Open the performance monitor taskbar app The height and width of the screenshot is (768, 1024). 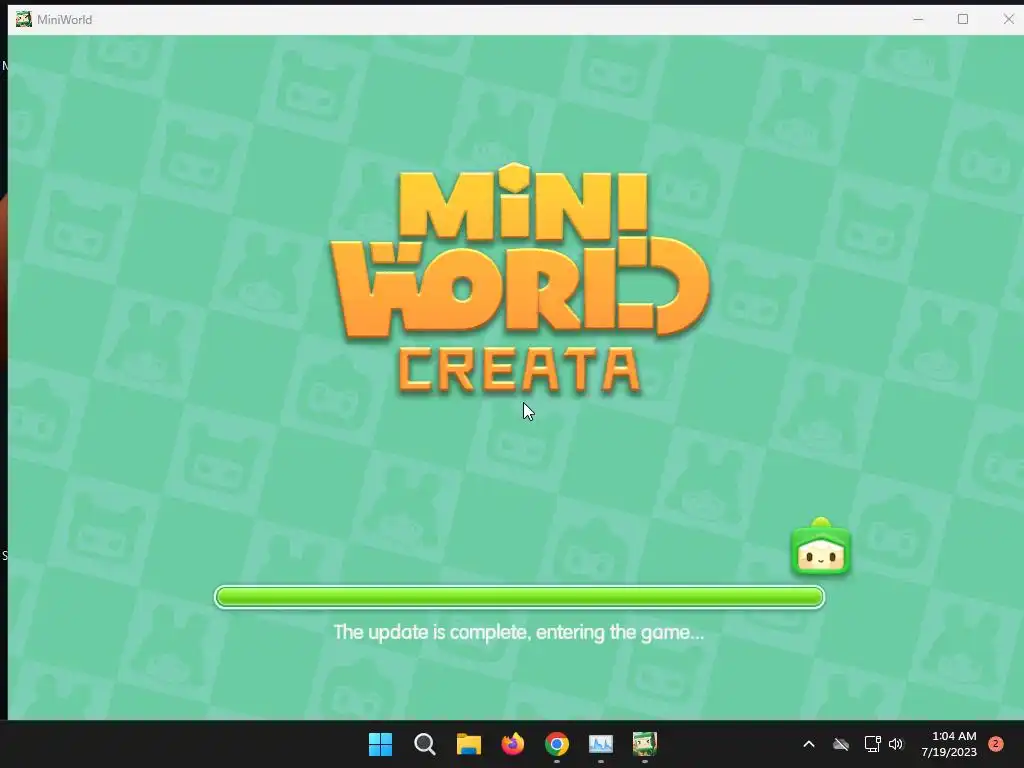(601, 744)
